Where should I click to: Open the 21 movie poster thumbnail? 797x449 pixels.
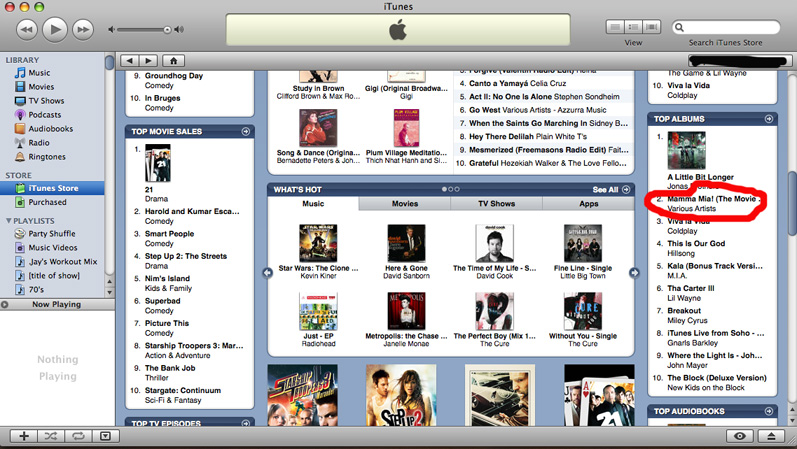click(x=158, y=163)
